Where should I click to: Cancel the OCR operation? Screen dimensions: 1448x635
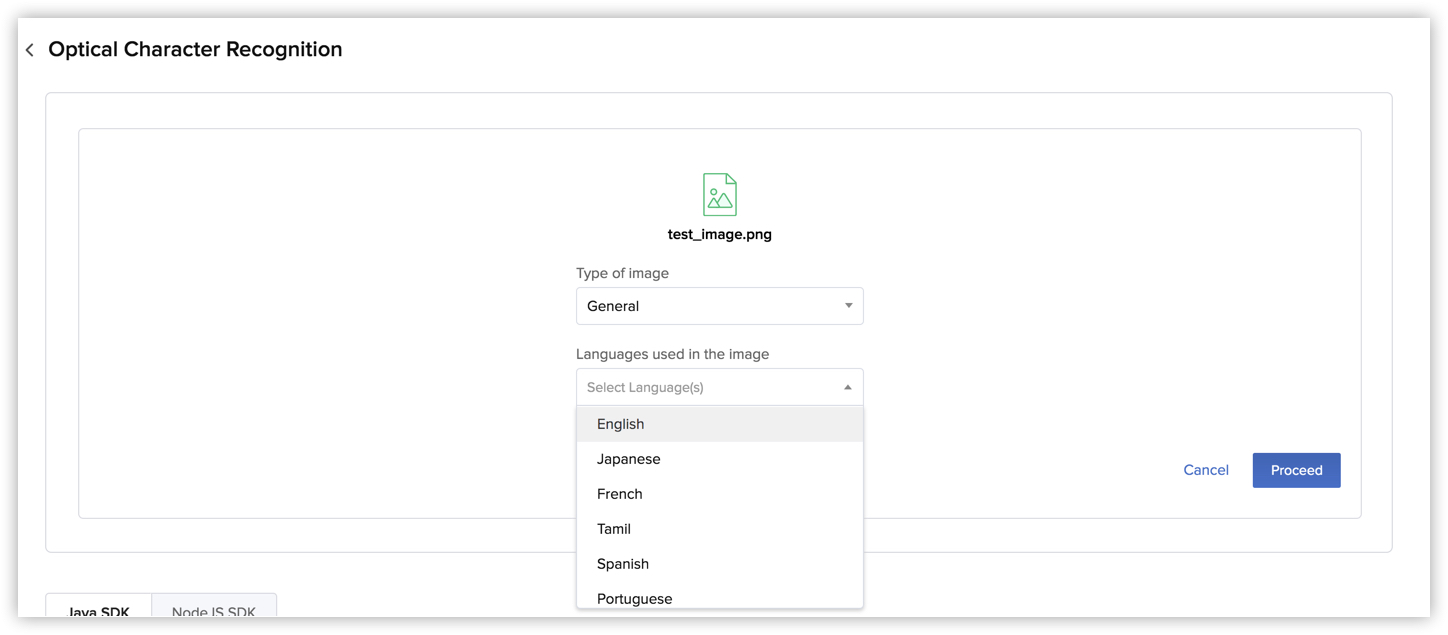point(1206,470)
